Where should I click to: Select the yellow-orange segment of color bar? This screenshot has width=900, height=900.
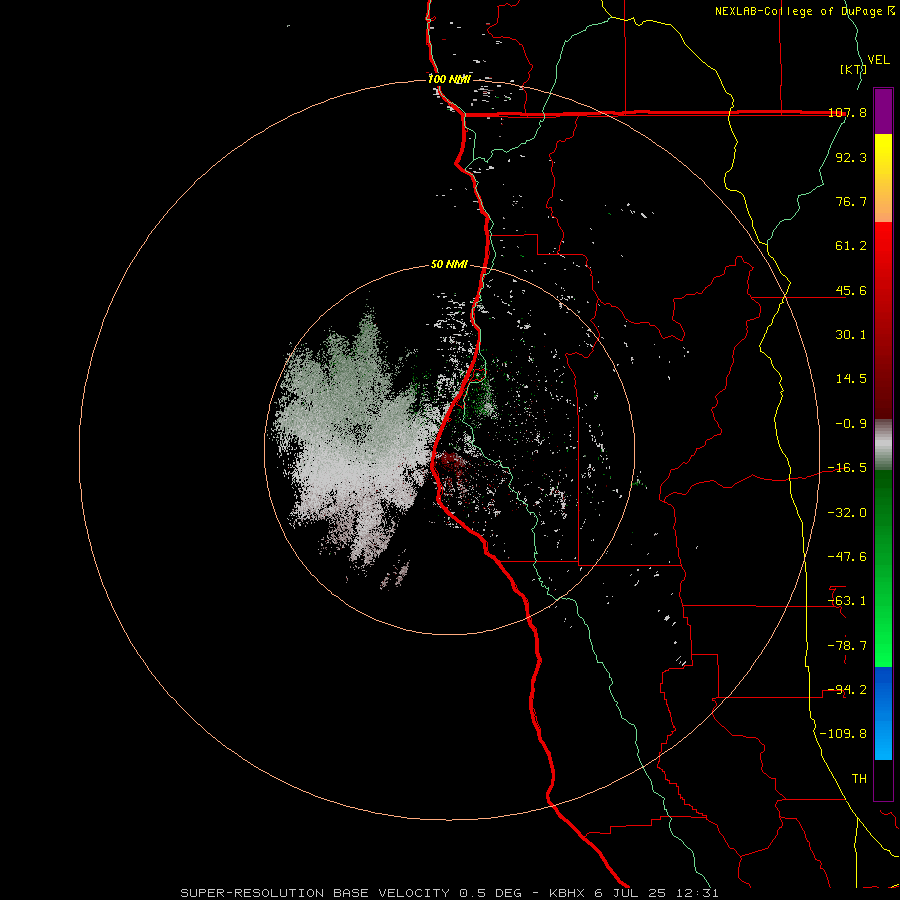(883, 178)
